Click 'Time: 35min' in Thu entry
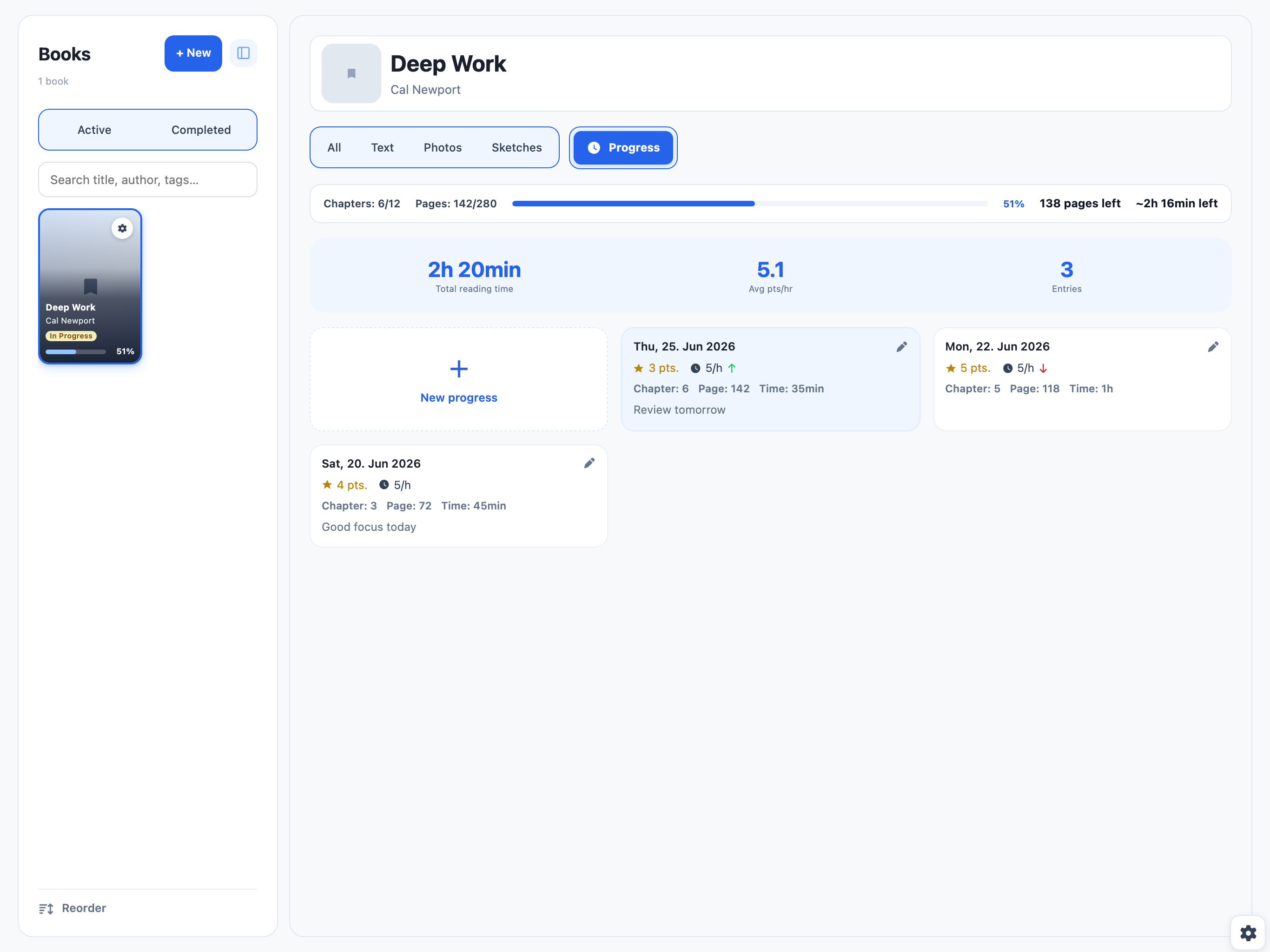This screenshot has width=1270, height=952. [791, 389]
